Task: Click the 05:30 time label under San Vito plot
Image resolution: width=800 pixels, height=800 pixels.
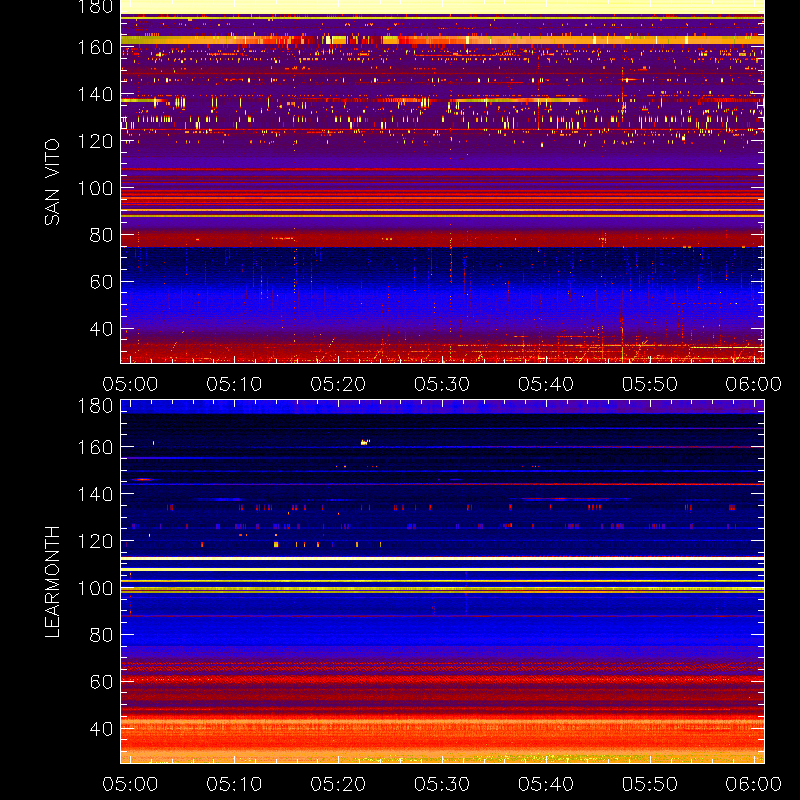Action: pyautogui.click(x=442, y=384)
